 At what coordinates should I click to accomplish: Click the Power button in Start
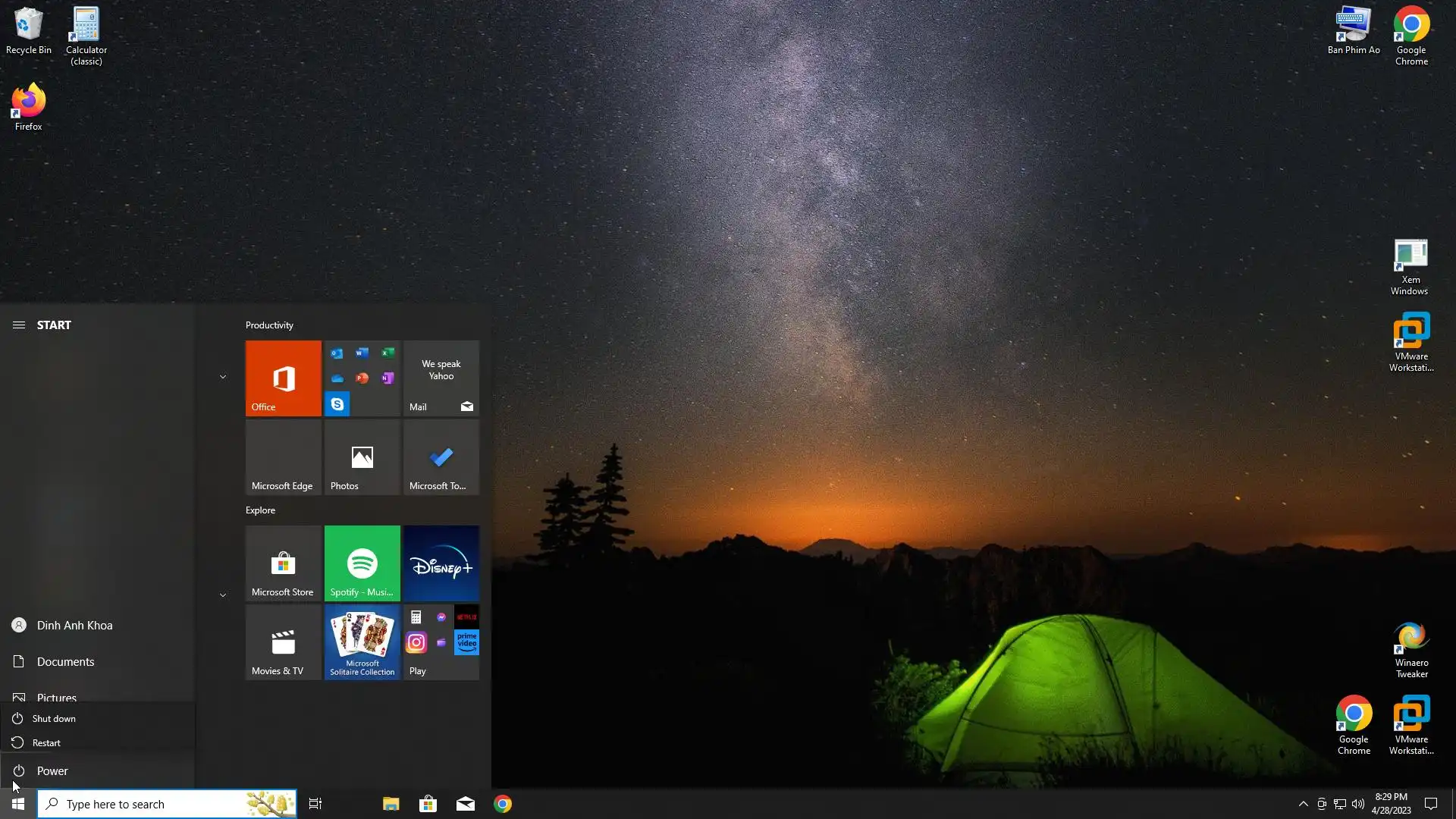[x=52, y=770]
